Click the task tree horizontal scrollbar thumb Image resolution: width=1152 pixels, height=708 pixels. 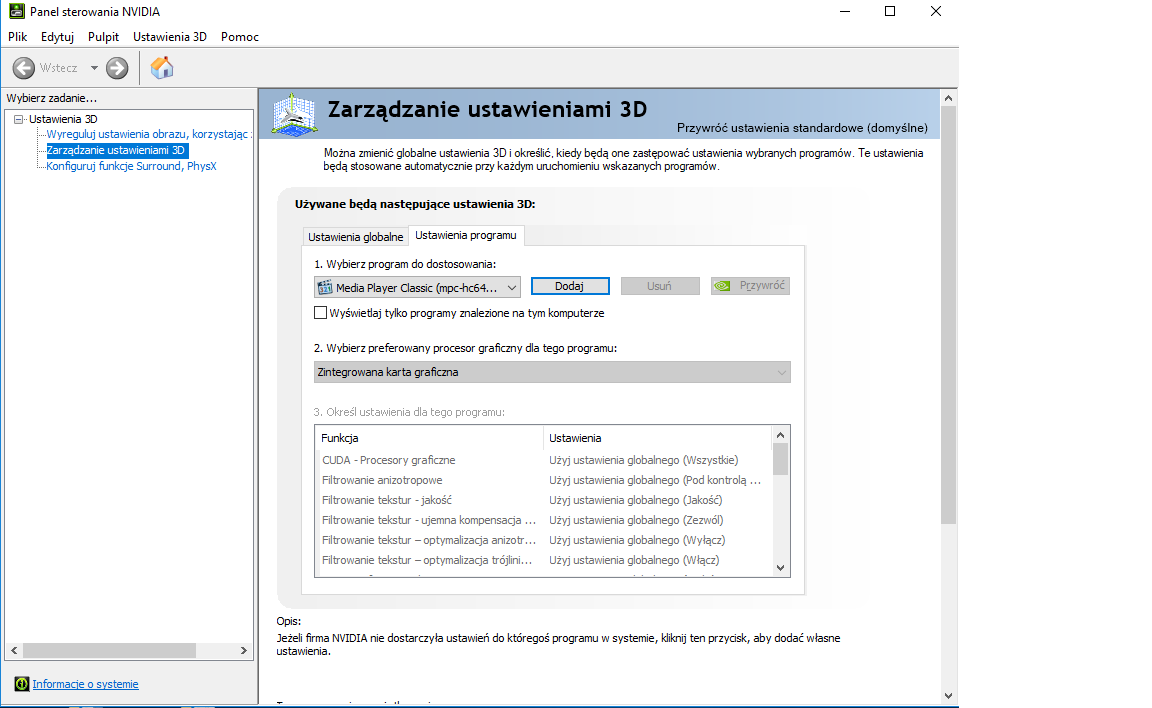109,651
